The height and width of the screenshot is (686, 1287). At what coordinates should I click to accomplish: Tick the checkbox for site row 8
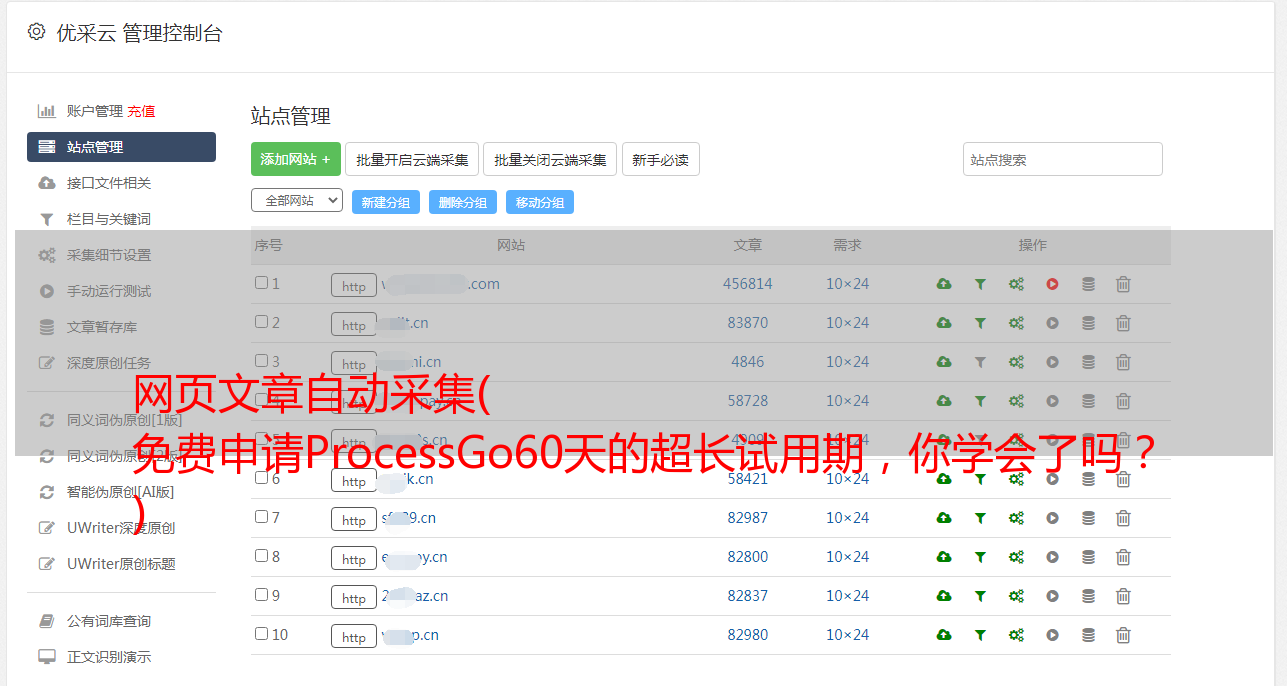coord(261,556)
